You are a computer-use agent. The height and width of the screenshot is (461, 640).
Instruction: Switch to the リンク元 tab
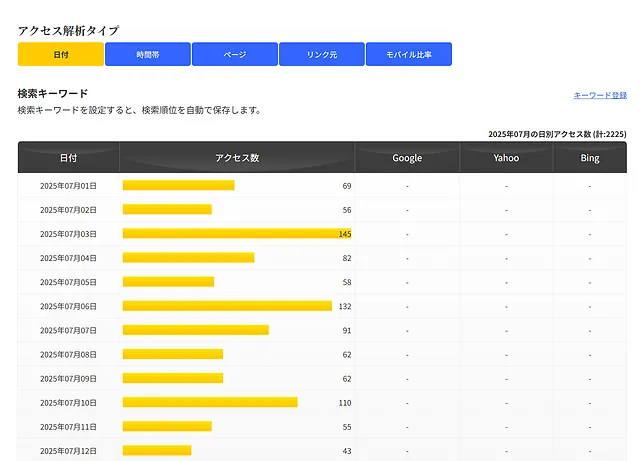[x=321, y=54]
